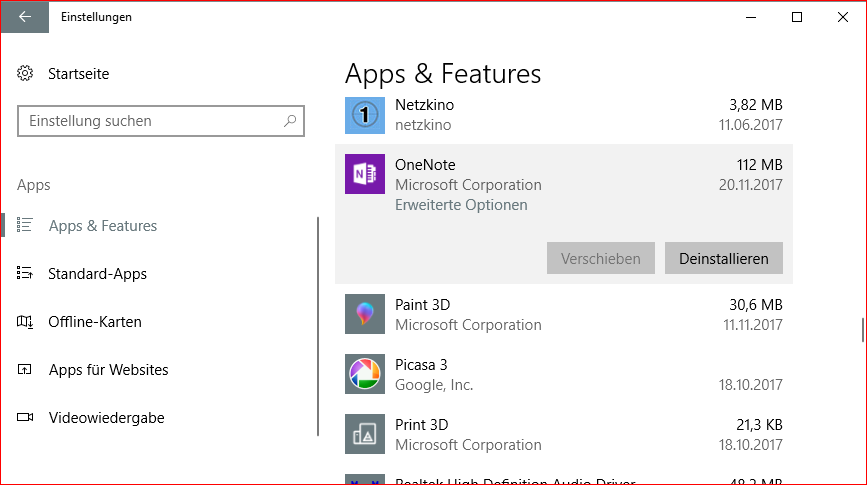Click the Standard-Apps sidebar icon
867x485 pixels.
pyautogui.click(x=24, y=273)
